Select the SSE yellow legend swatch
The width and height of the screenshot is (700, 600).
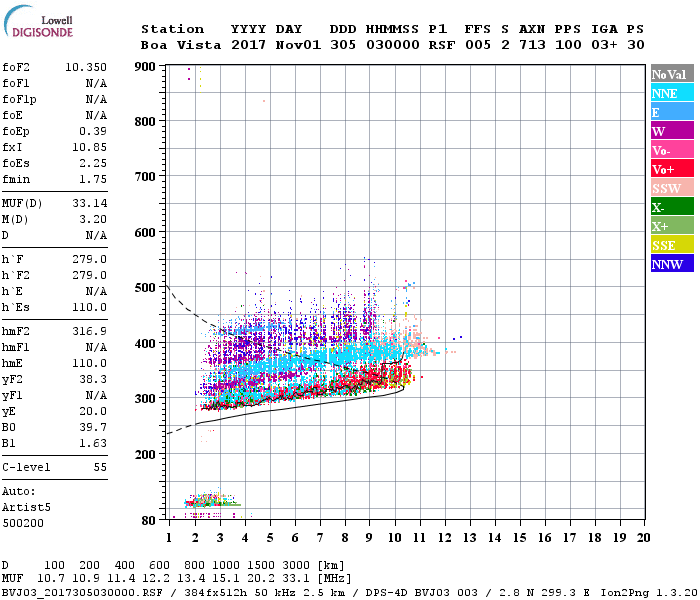click(672, 245)
